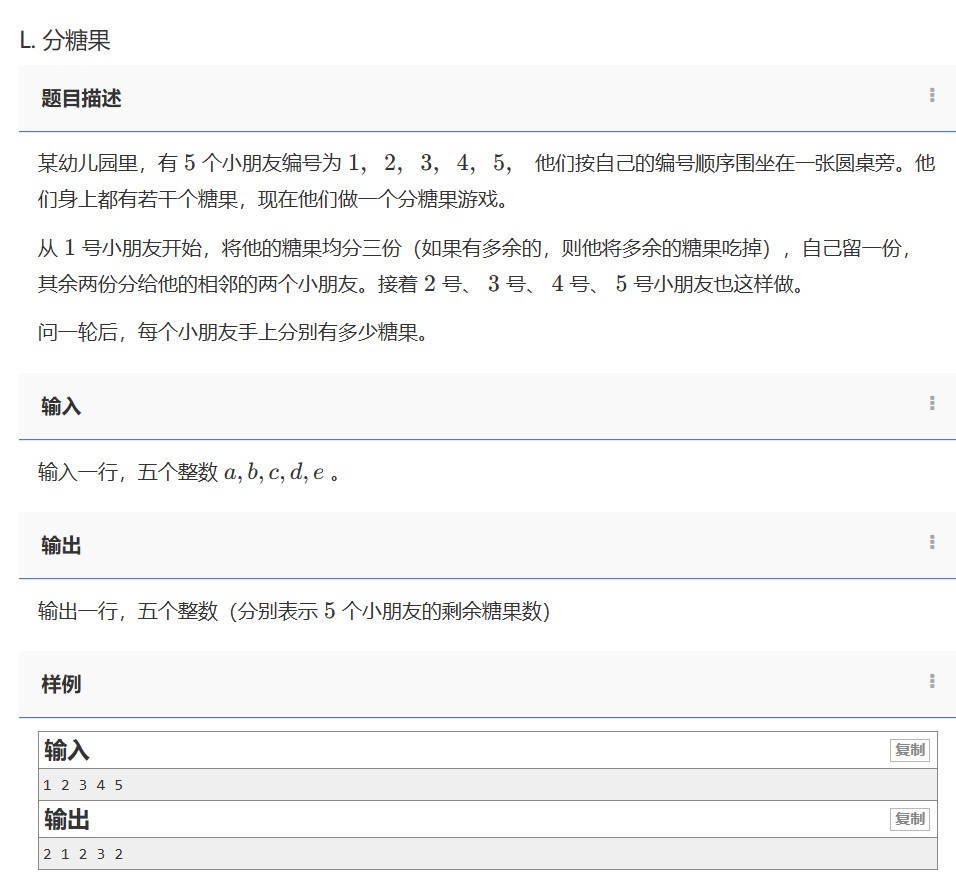
Task: Open the 题目描述 section three-dot menu
Action: pos(931,96)
